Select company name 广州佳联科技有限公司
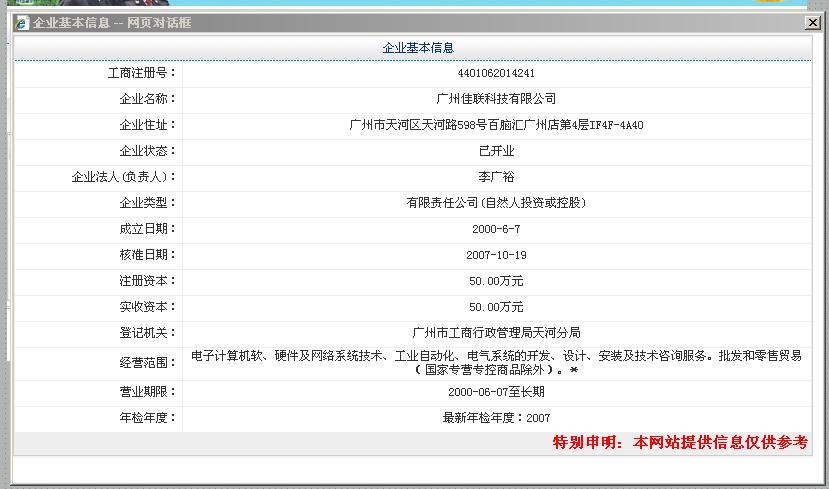 [x=496, y=99]
